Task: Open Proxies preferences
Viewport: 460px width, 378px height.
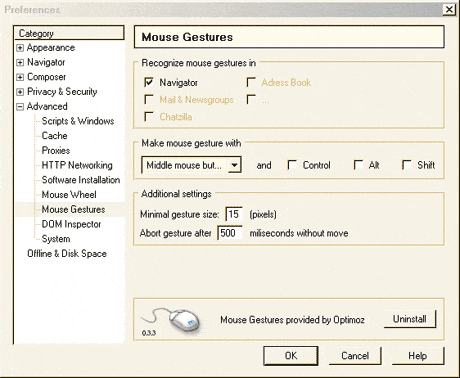Action: coord(56,150)
